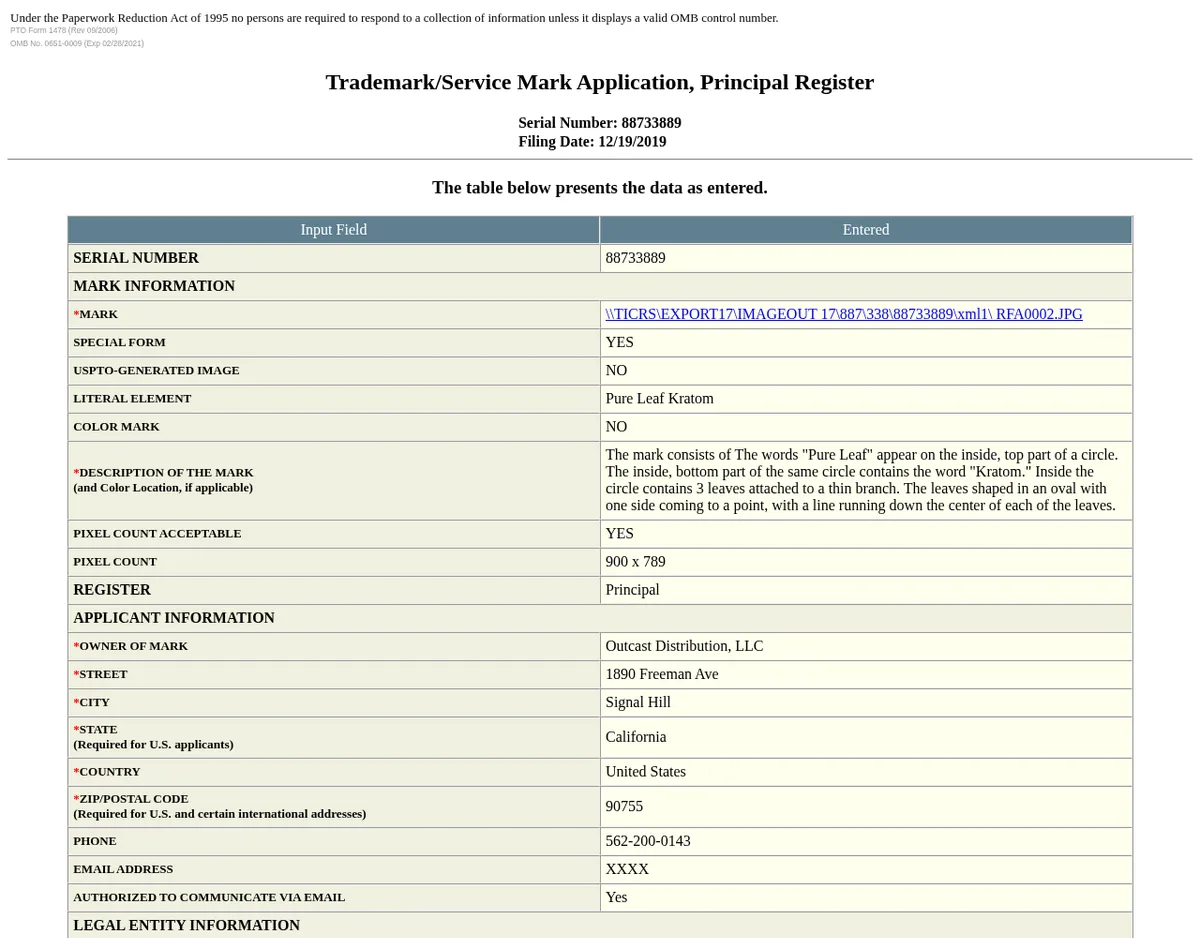Click the 'APPLICANT INFORMATION' section heading
This screenshot has height=938, width=1200.
pyautogui.click(x=174, y=618)
